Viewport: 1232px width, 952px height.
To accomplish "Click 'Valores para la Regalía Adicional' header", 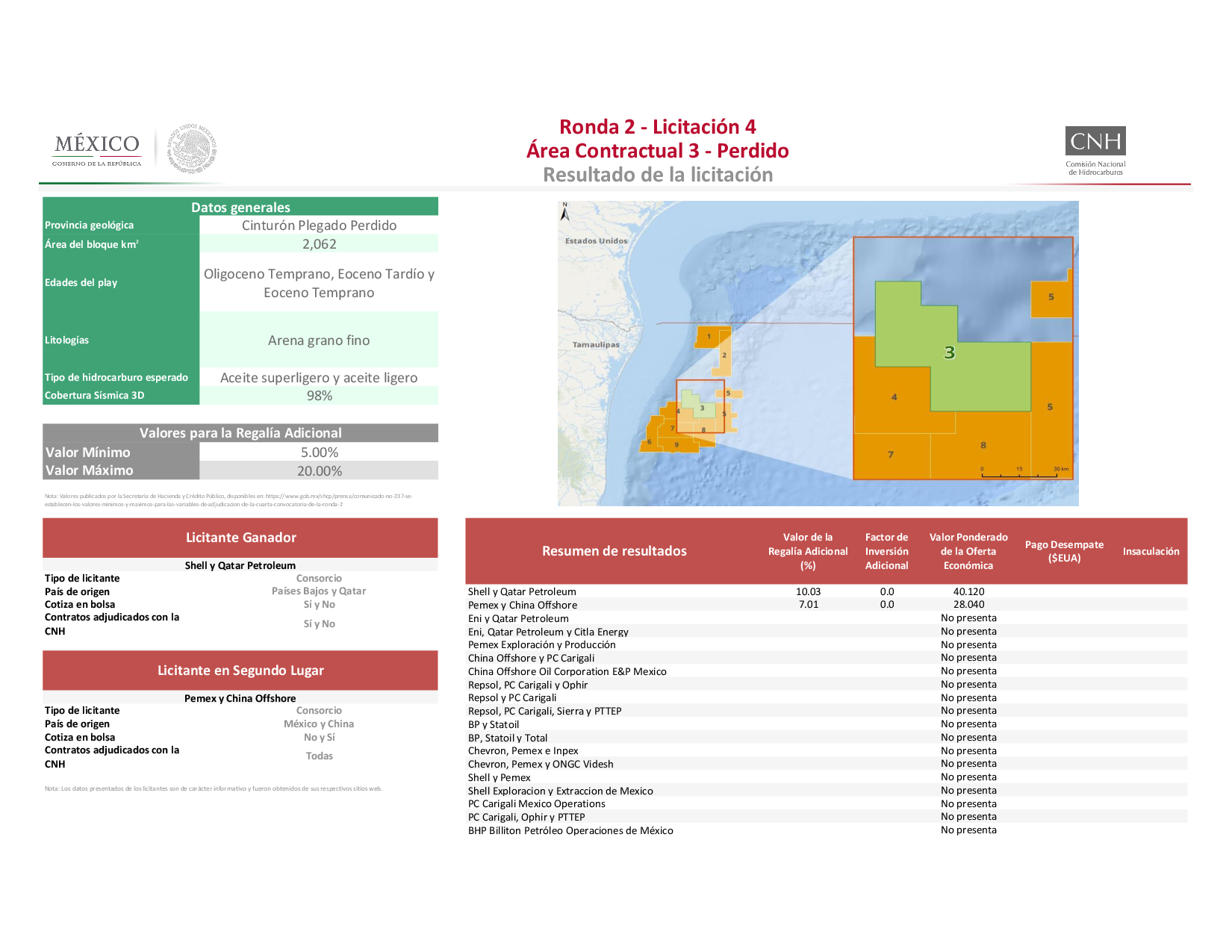I will tap(240, 433).
